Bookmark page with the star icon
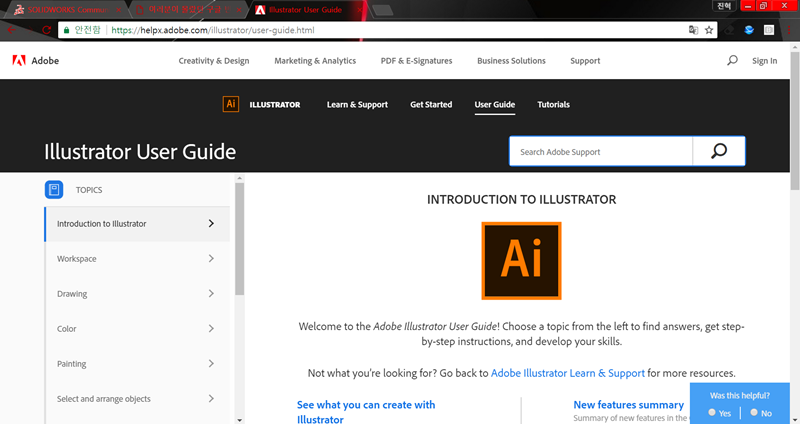The width and height of the screenshot is (800, 424). click(709, 30)
